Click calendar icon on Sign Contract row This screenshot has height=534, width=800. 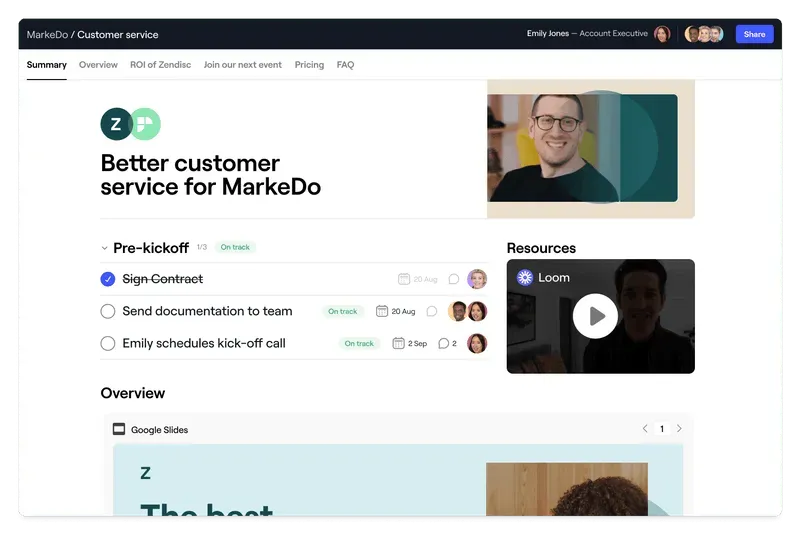click(x=404, y=279)
